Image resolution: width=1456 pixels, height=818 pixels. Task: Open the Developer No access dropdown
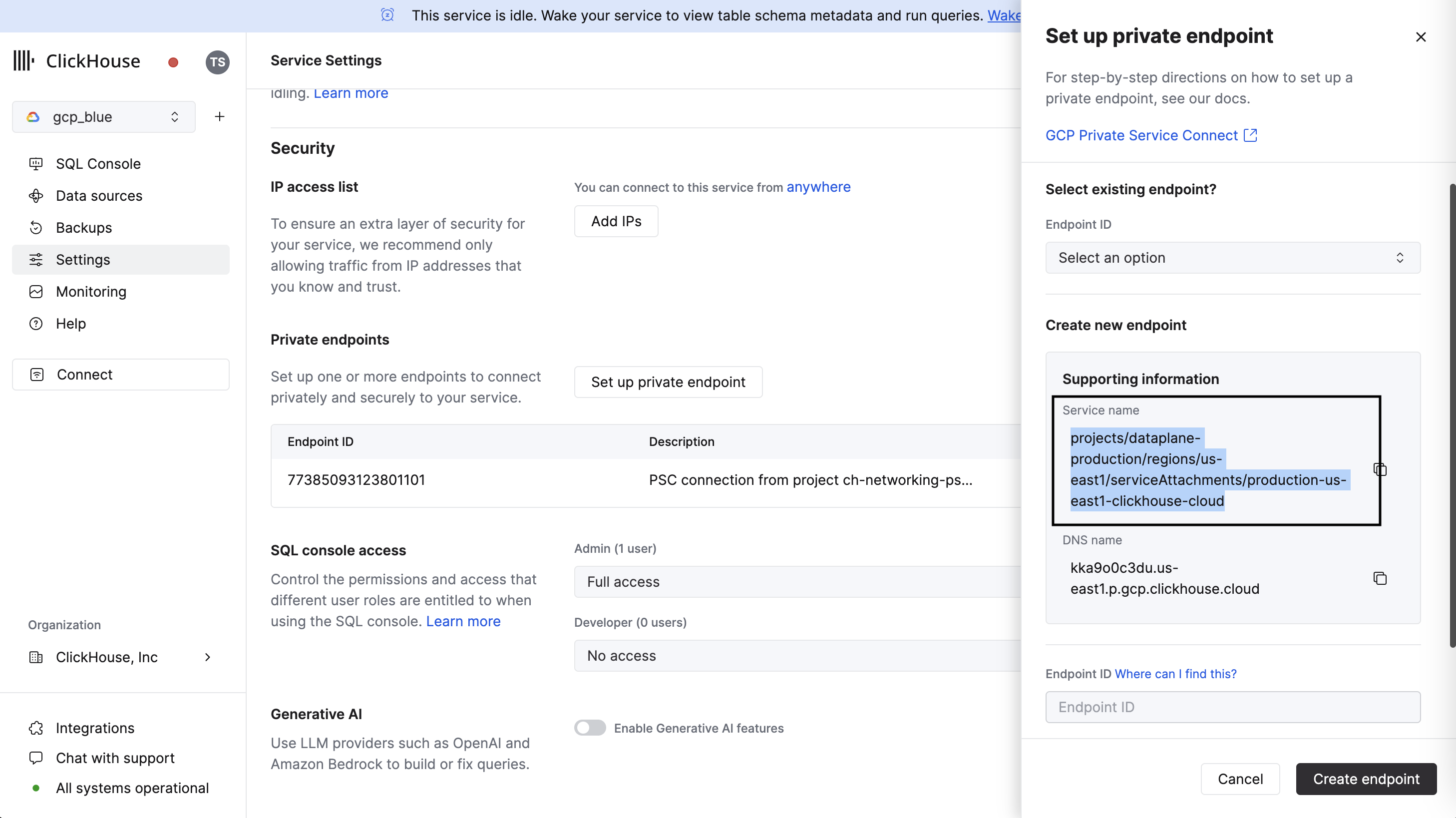(x=797, y=656)
